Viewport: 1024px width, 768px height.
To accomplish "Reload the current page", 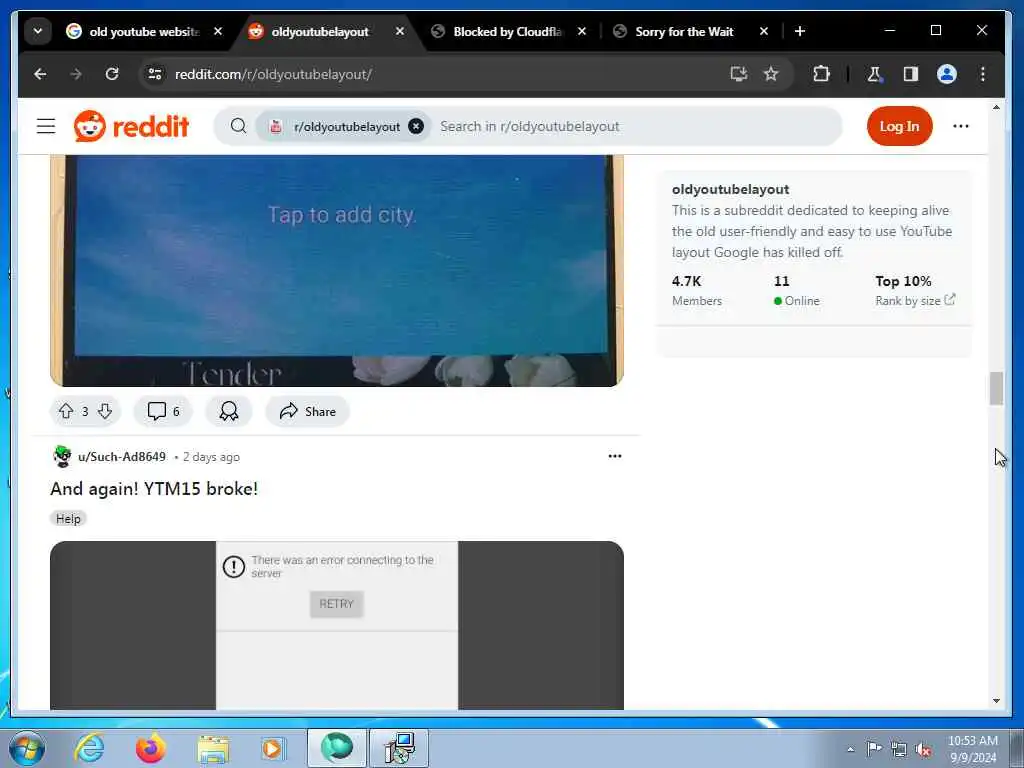I will (x=112, y=74).
